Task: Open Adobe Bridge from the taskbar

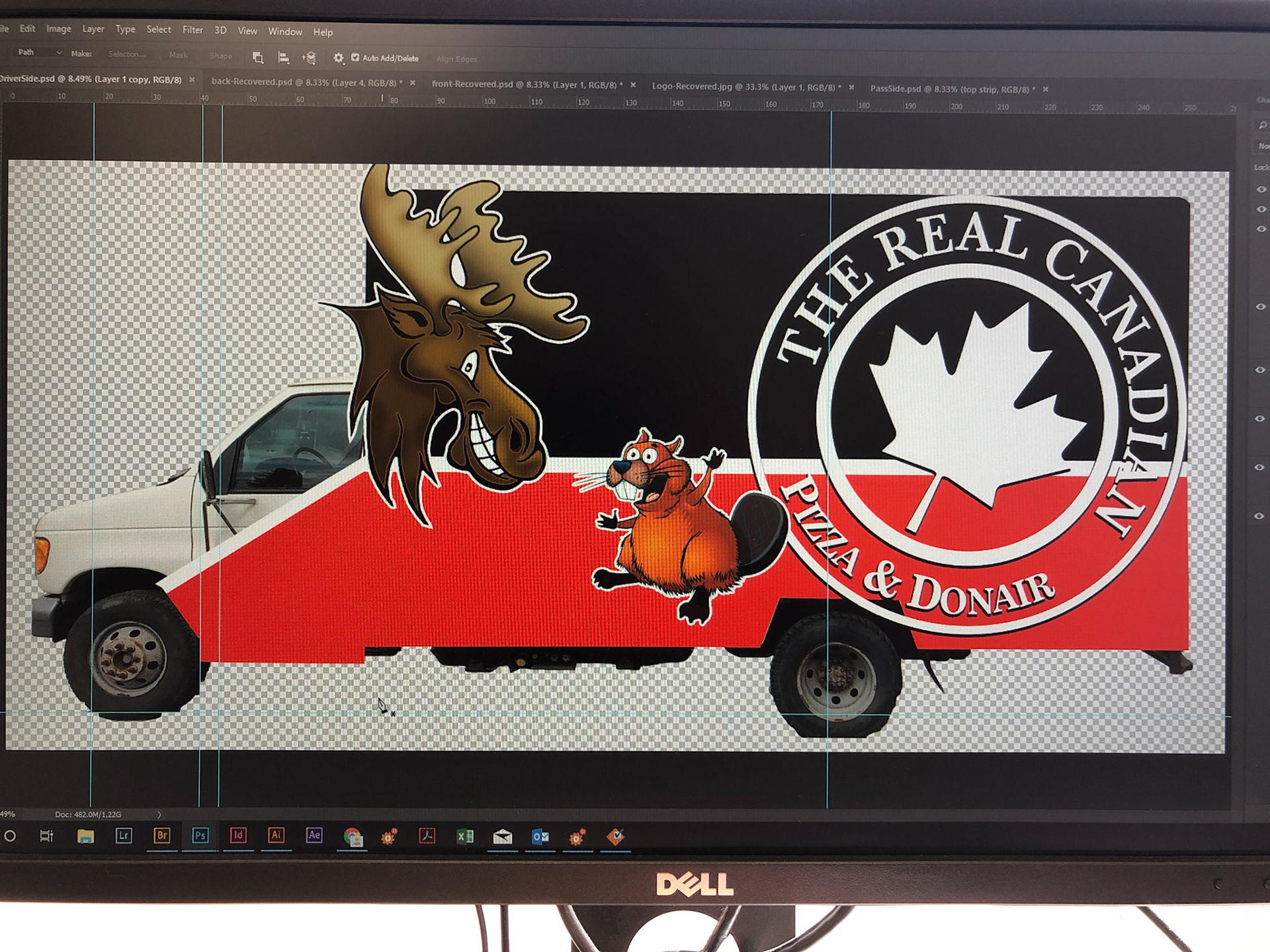Action: tap(161, 836)
